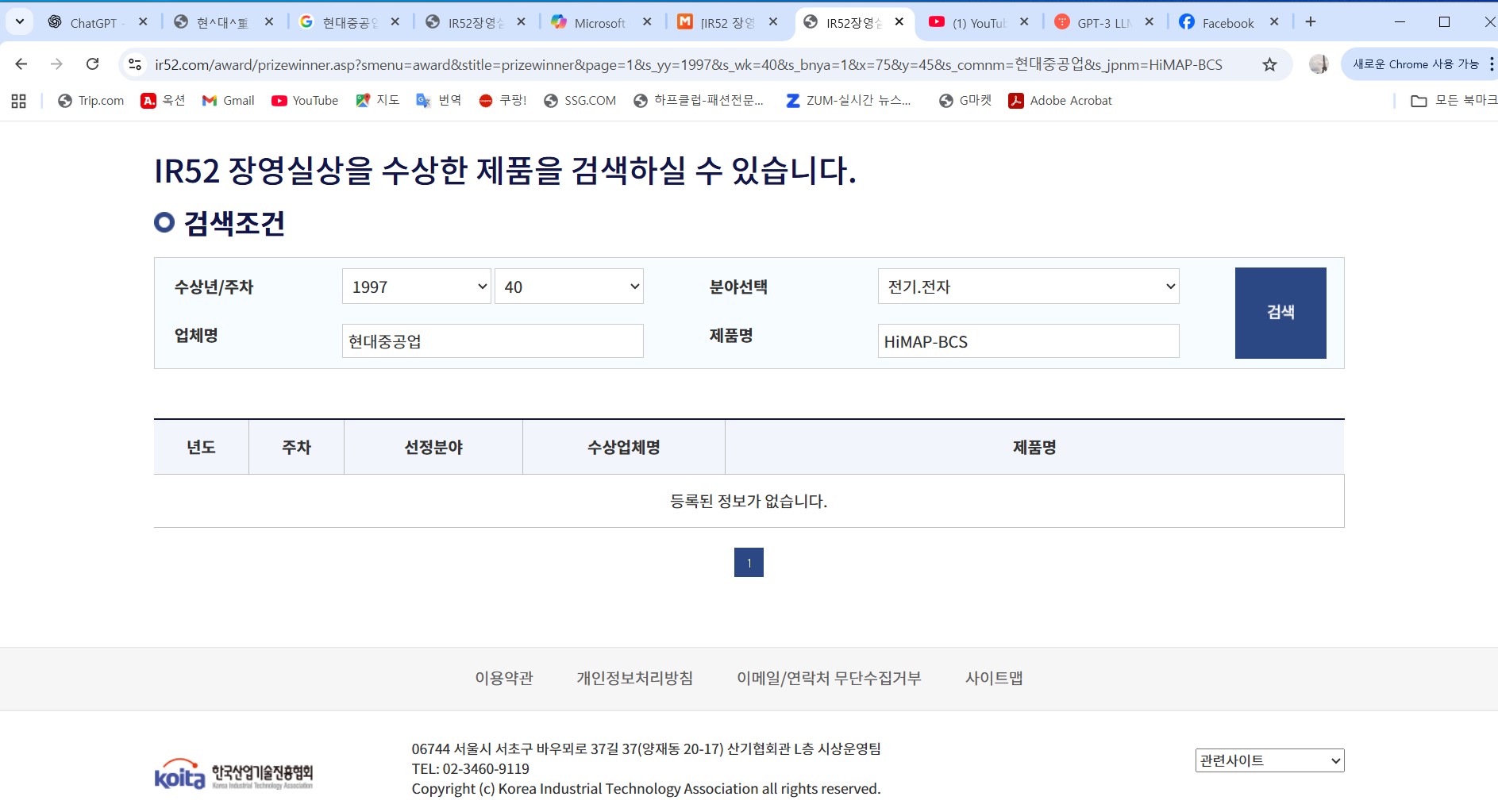Open the 사이트맵 footer link

click(x=994, y=679)
